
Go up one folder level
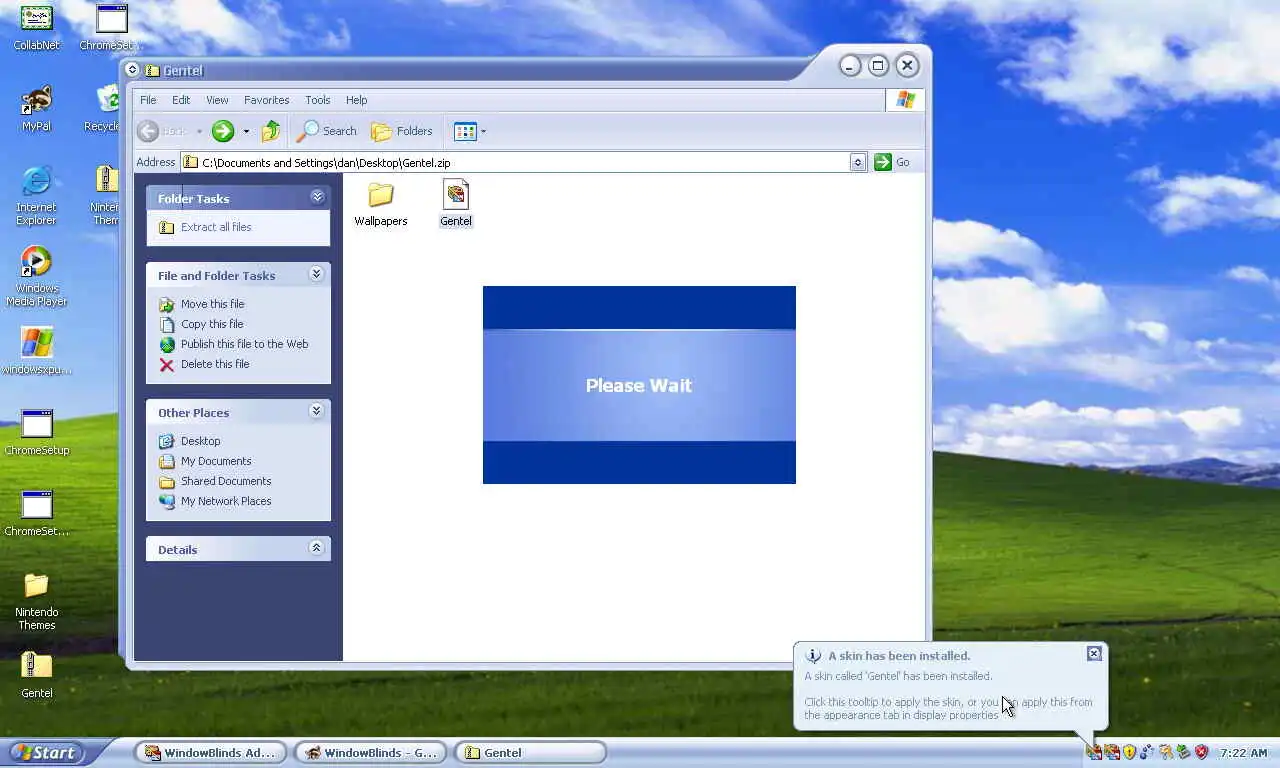271,131
